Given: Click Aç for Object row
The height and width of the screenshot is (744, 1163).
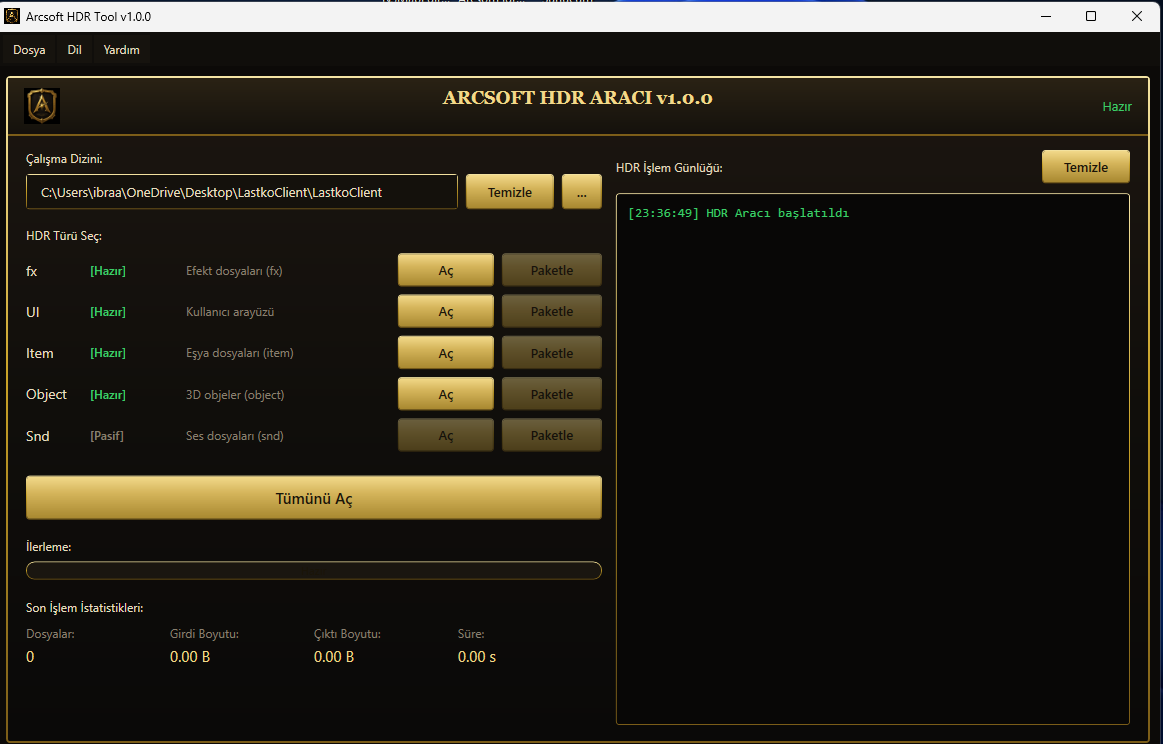Looking at the screenshot, I should pos(446,394).
